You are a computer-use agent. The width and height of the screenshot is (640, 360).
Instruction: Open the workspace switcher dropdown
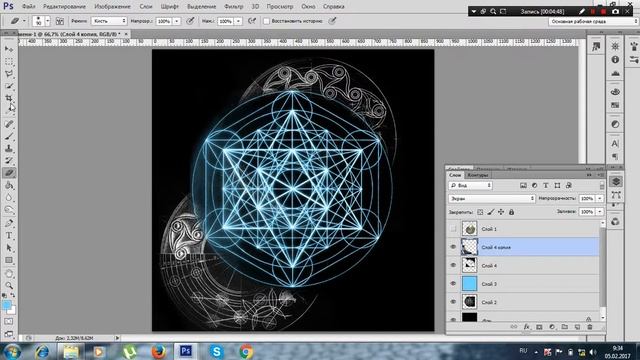coord(593,21)
